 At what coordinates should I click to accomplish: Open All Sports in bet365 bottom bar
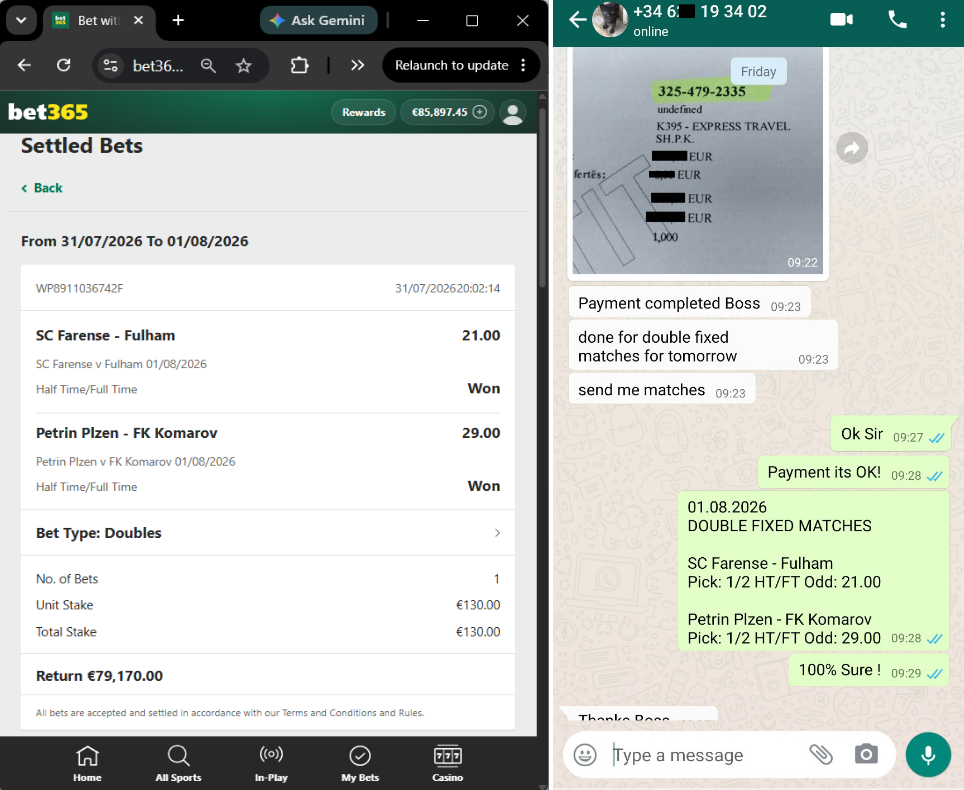click(x=178, y=764)
